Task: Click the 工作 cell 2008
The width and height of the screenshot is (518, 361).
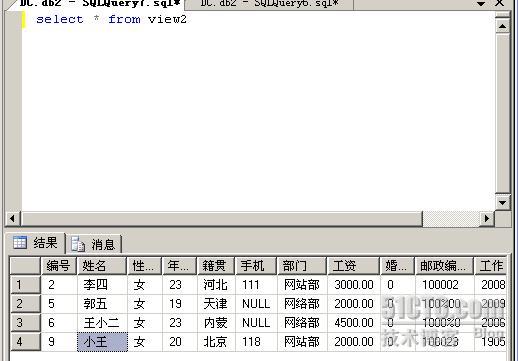Action: 491,285
